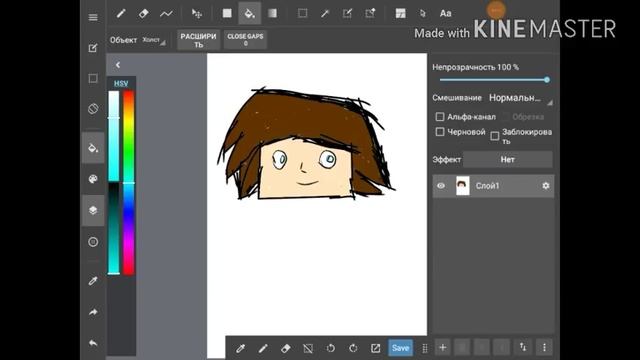Open the Смешивание blend mode dropdown

coord(520,98)
